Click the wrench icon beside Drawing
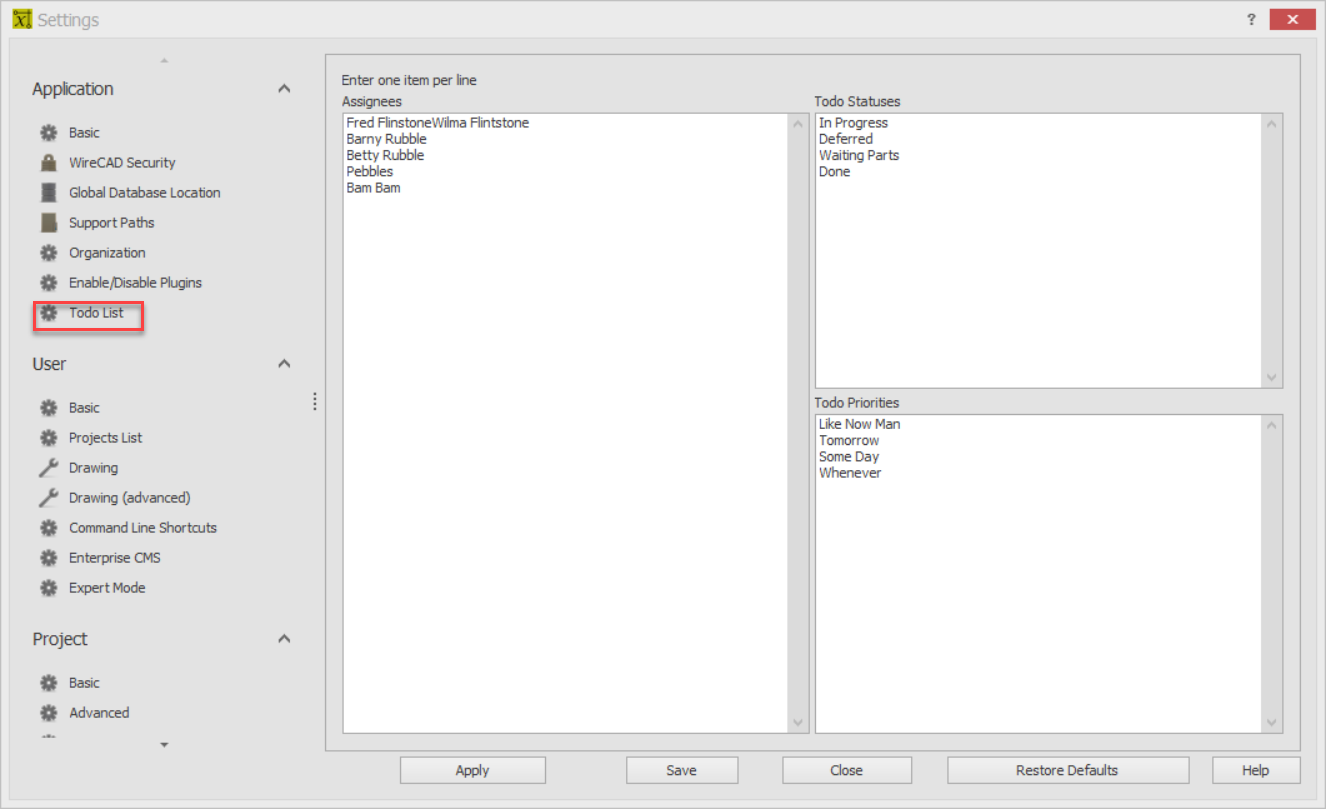Viewport: 1326px width, 809px height. [x=48, y=467]
